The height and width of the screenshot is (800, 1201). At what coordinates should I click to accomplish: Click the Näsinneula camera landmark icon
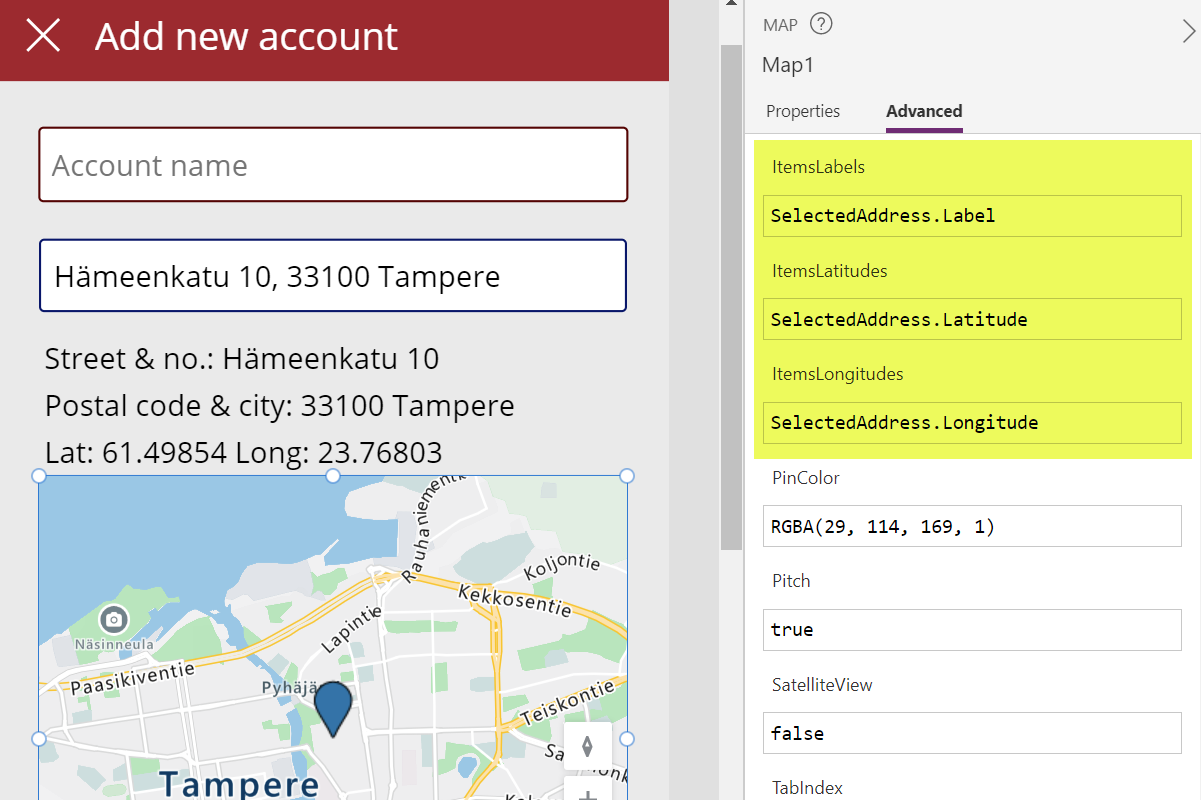click(114, 619)
